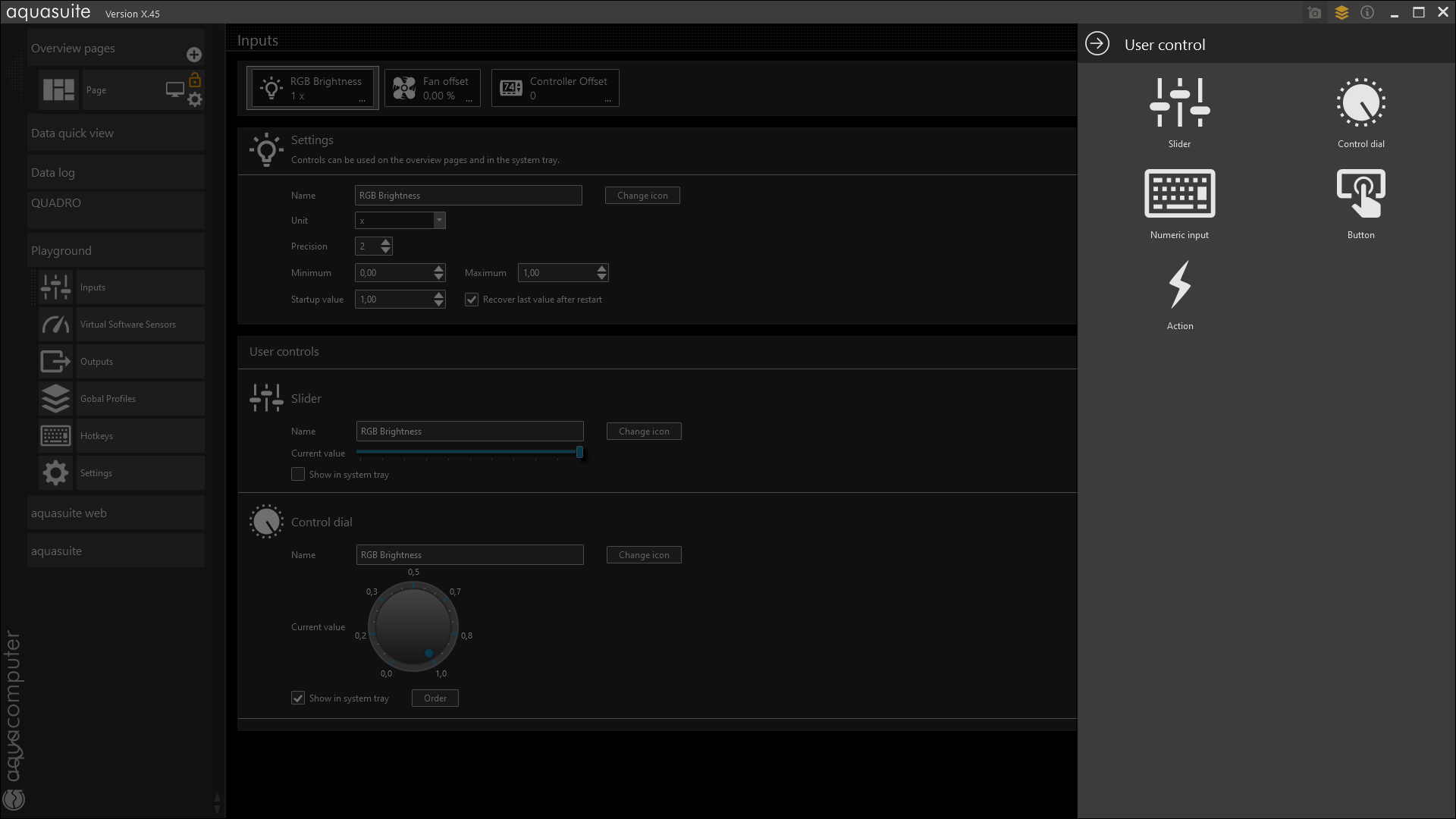Disable Control dial Show in system tray
The width and height of the screenshot is (1456, 819).
click(298, 698)
